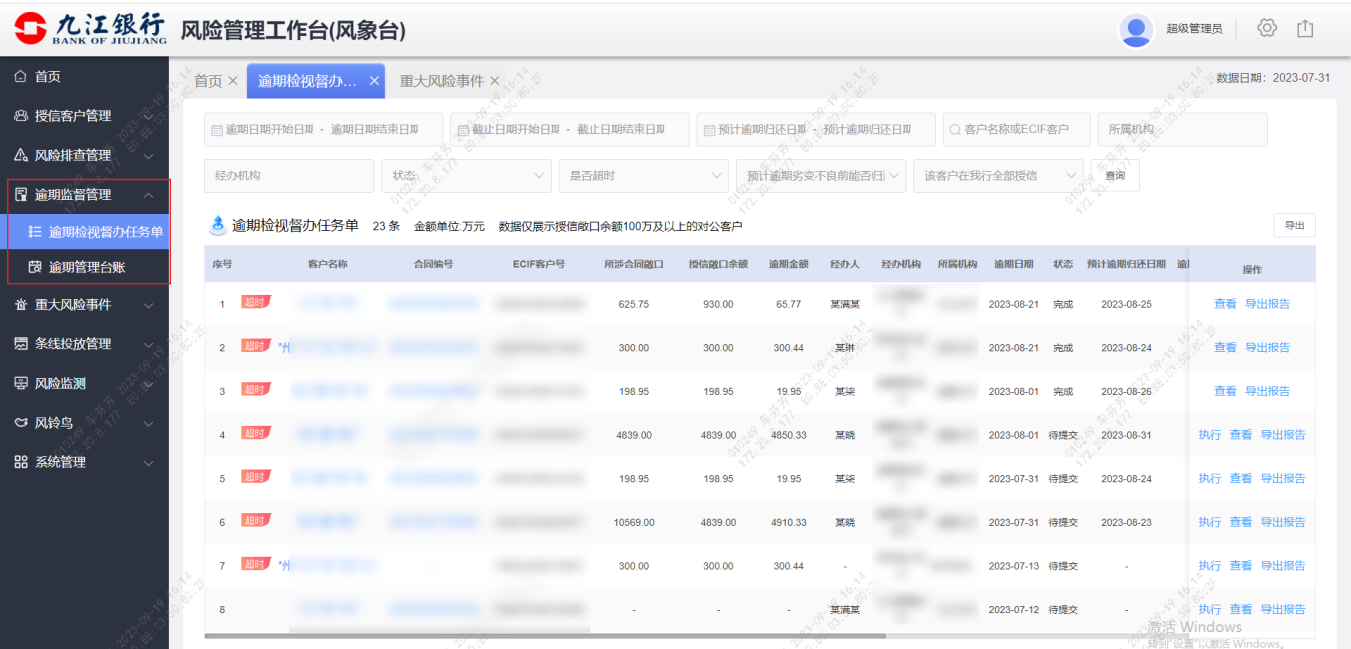1351x649 pixels.
Task: Click the table horizontal scrollbar
Action: (x=545, y=635)
